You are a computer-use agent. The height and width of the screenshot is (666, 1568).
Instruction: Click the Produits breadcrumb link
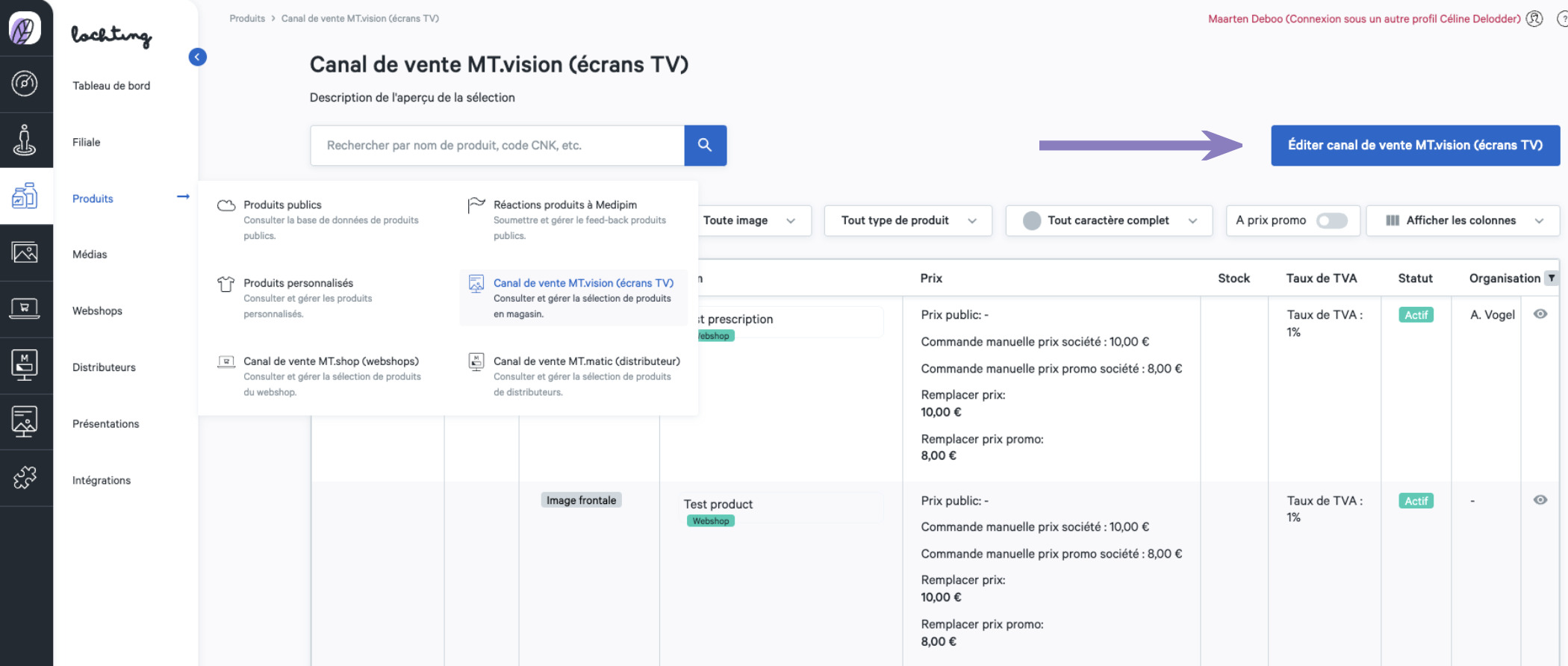(x=247, y=19)
